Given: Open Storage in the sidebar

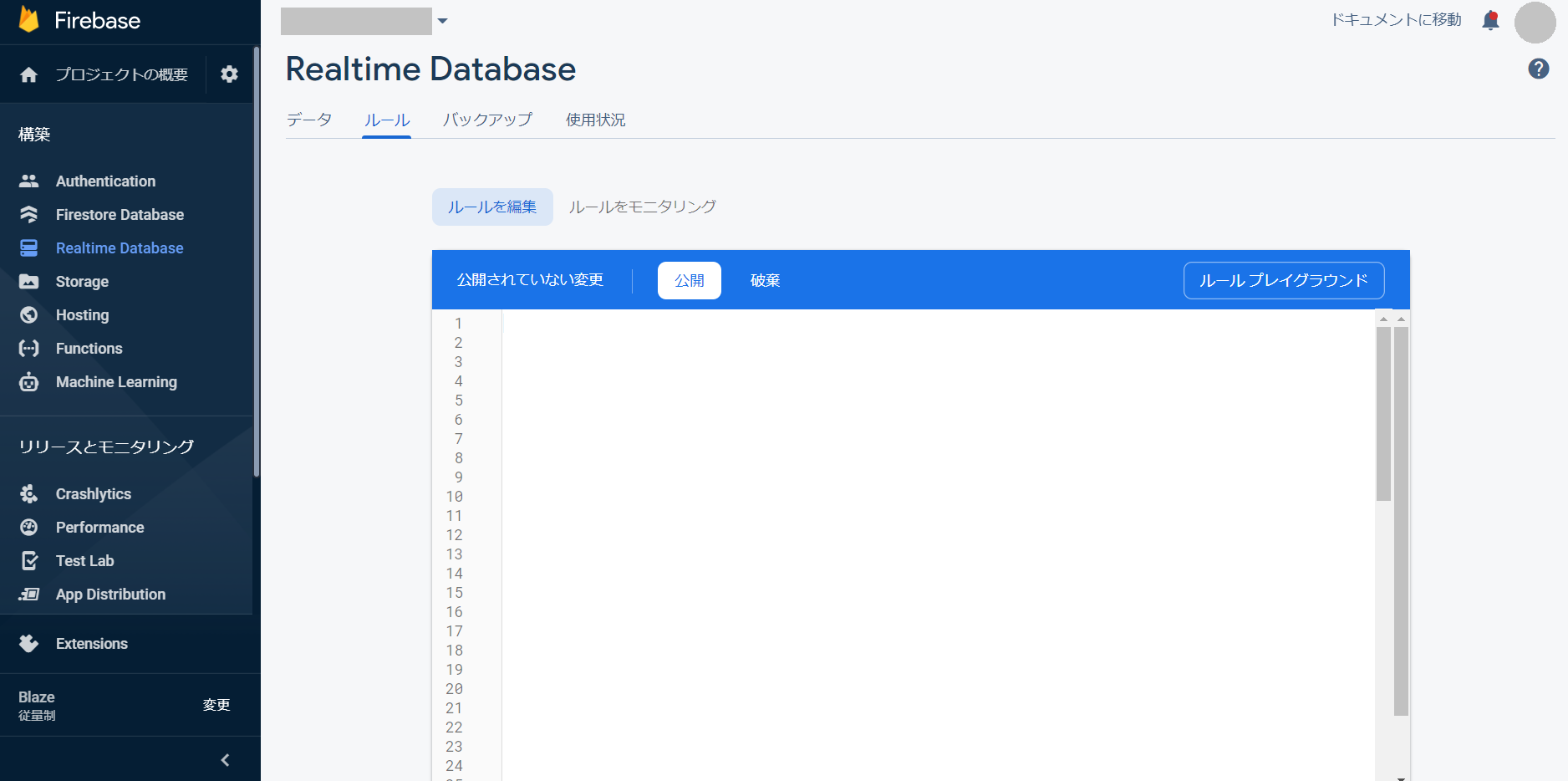Looking at the screenshot, I should point(82,281).
